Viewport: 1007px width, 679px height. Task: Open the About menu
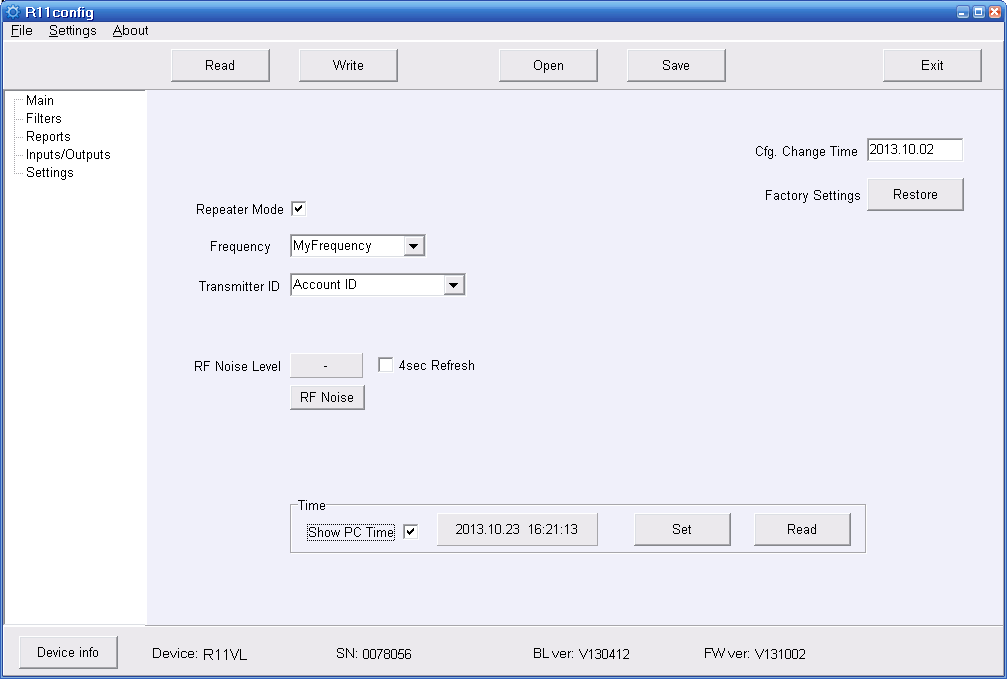(x=130, y=30)
